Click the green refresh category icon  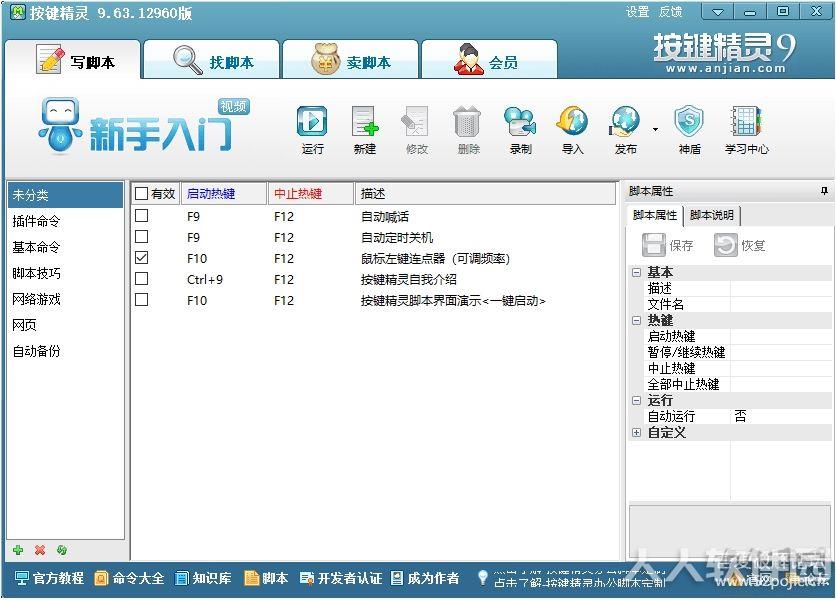point(62,550)
